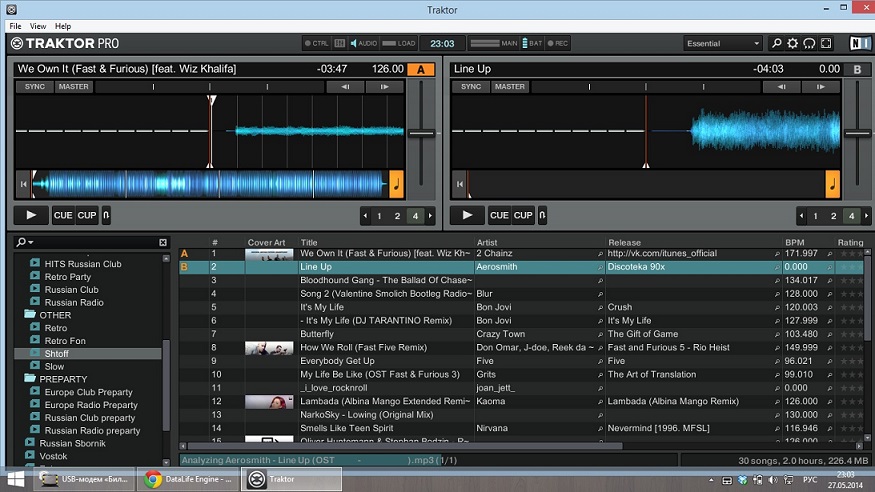
Task: Enable SYNC on deck B
Action: pos(471,86)
